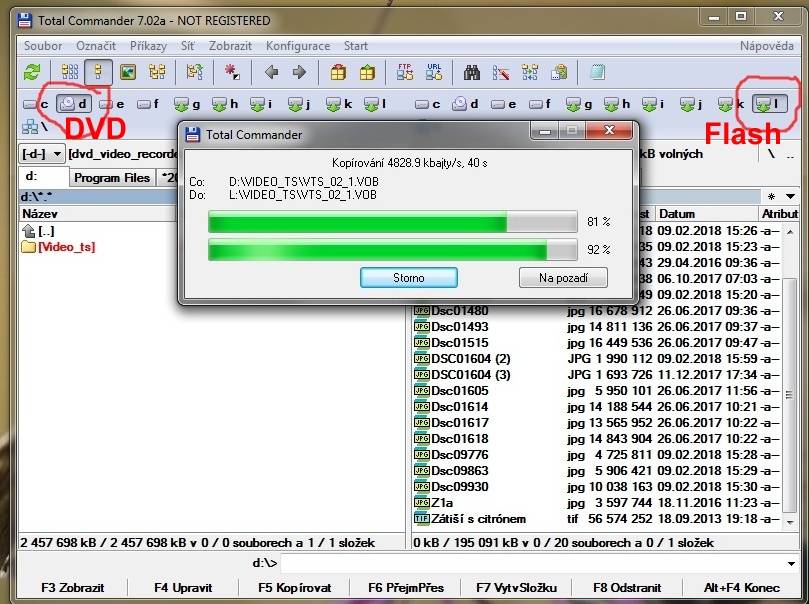This screenshot has width=809, height=604.
Task: Cancel copying with Storno button
Action: tap(409, 278)
